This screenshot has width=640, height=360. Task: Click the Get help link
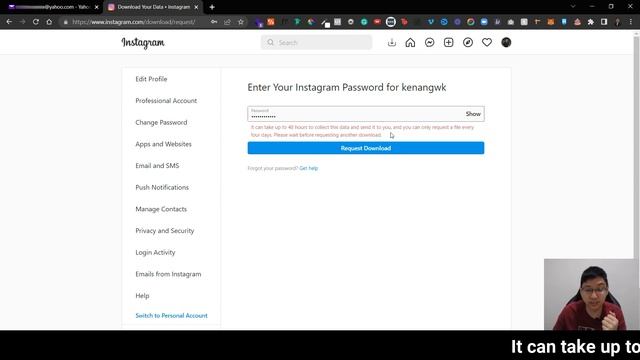309,168
